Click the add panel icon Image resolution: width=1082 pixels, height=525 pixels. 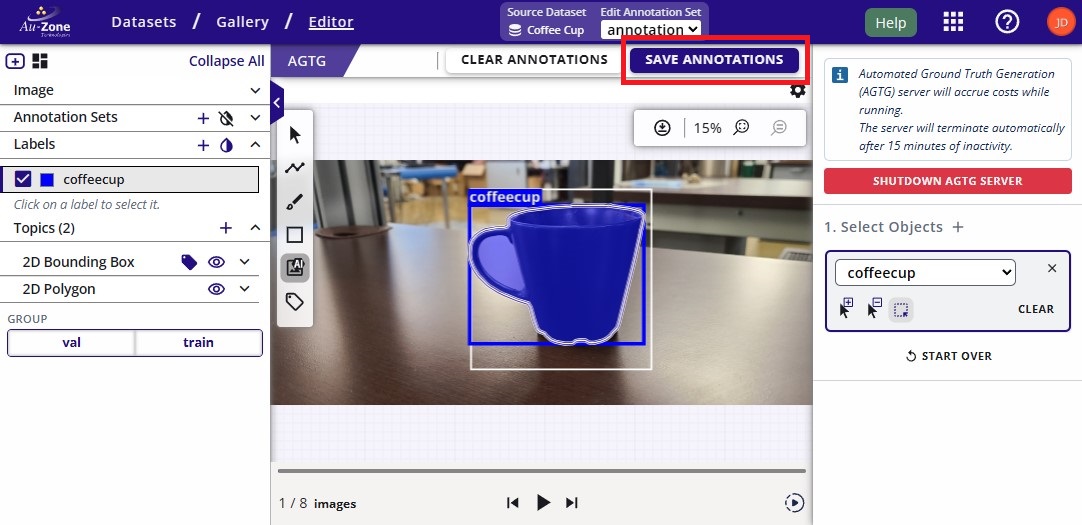click(15, 61)
